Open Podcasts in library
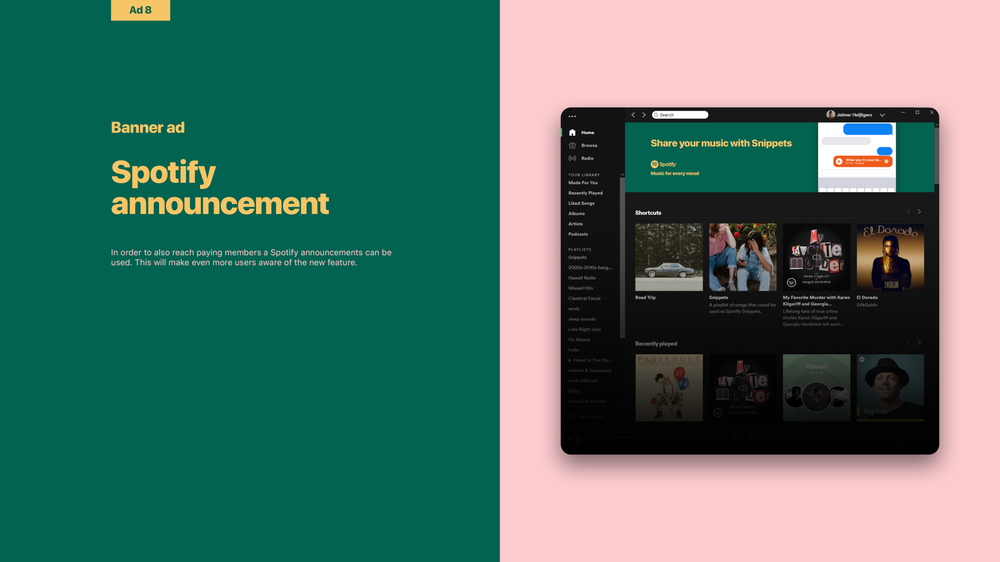The width and height of the screenshot is (1000, 562). (578, 234)
